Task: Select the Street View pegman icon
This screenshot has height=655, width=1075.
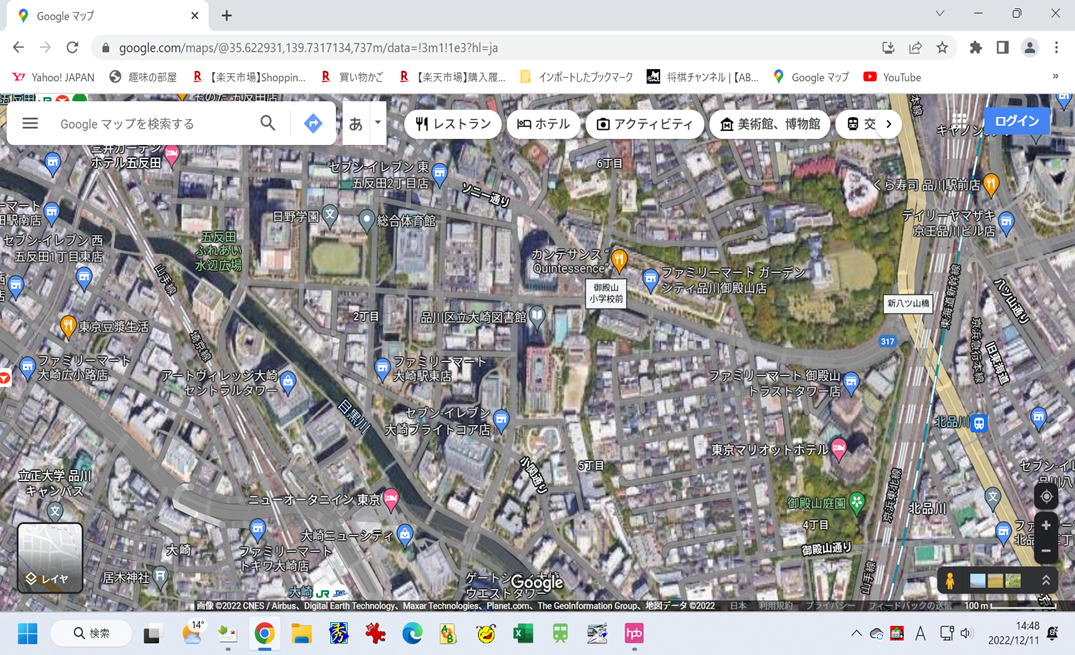Action: 950,580
